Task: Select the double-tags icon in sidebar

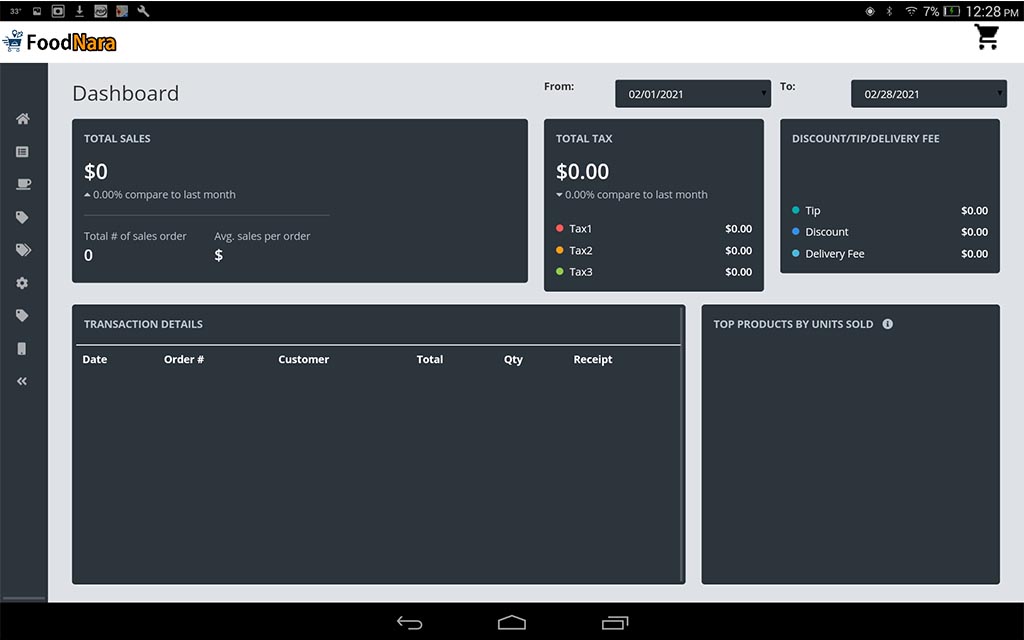Action: click(22, 250)
